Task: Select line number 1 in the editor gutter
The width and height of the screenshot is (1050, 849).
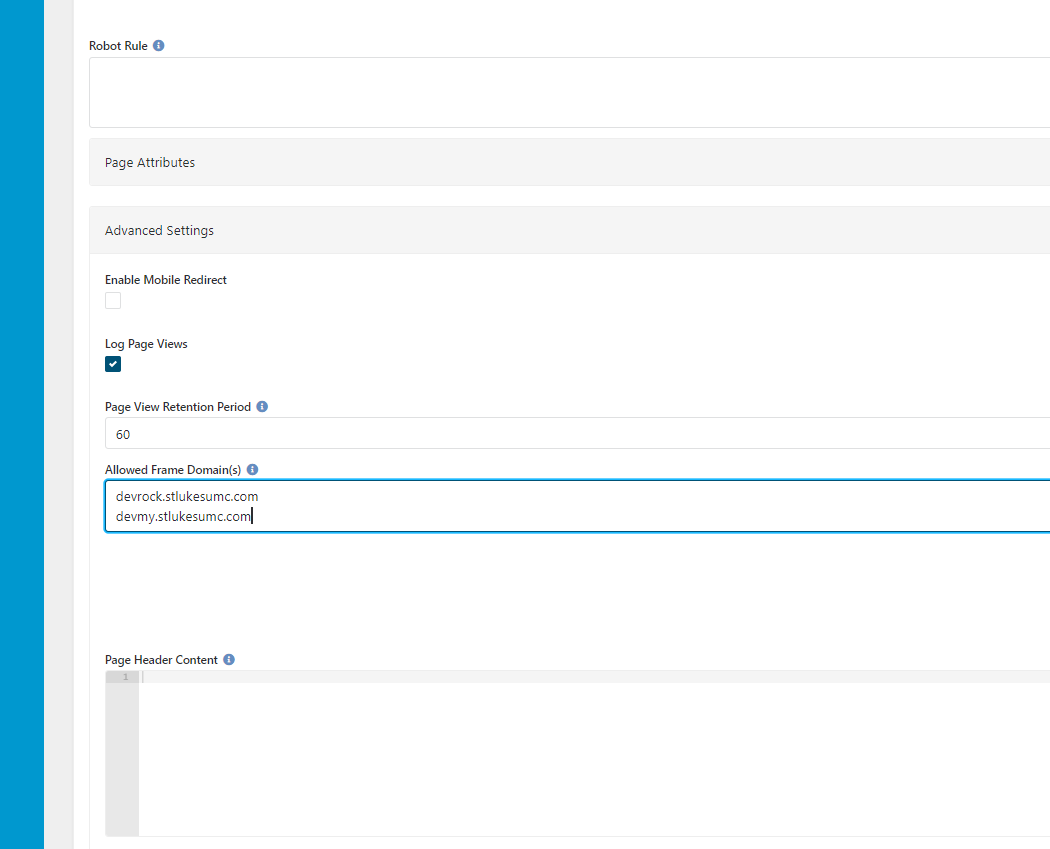Action: coord(125,677)
